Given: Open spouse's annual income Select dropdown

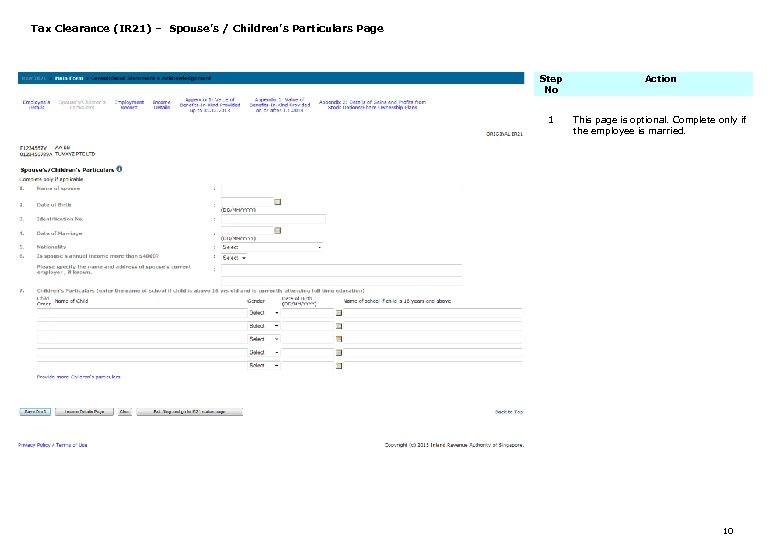Looking at the screenshot, I should pos(234,258).
